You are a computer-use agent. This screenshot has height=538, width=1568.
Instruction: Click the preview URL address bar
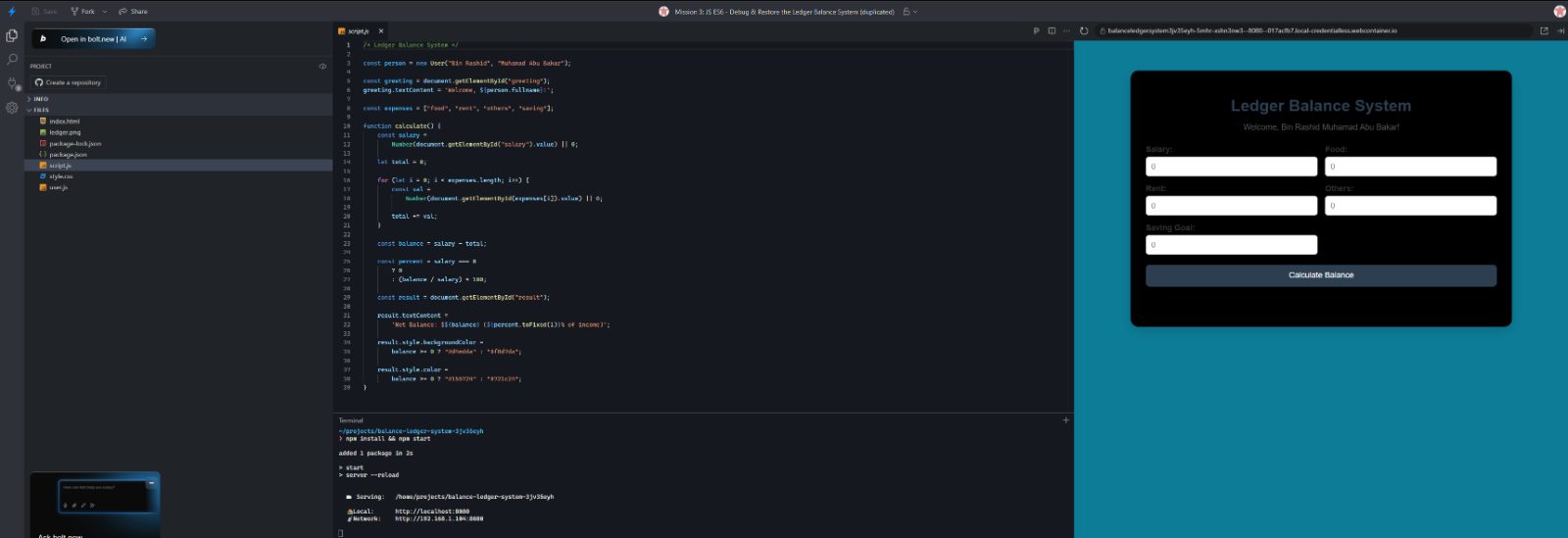[x=1313, y=31]
